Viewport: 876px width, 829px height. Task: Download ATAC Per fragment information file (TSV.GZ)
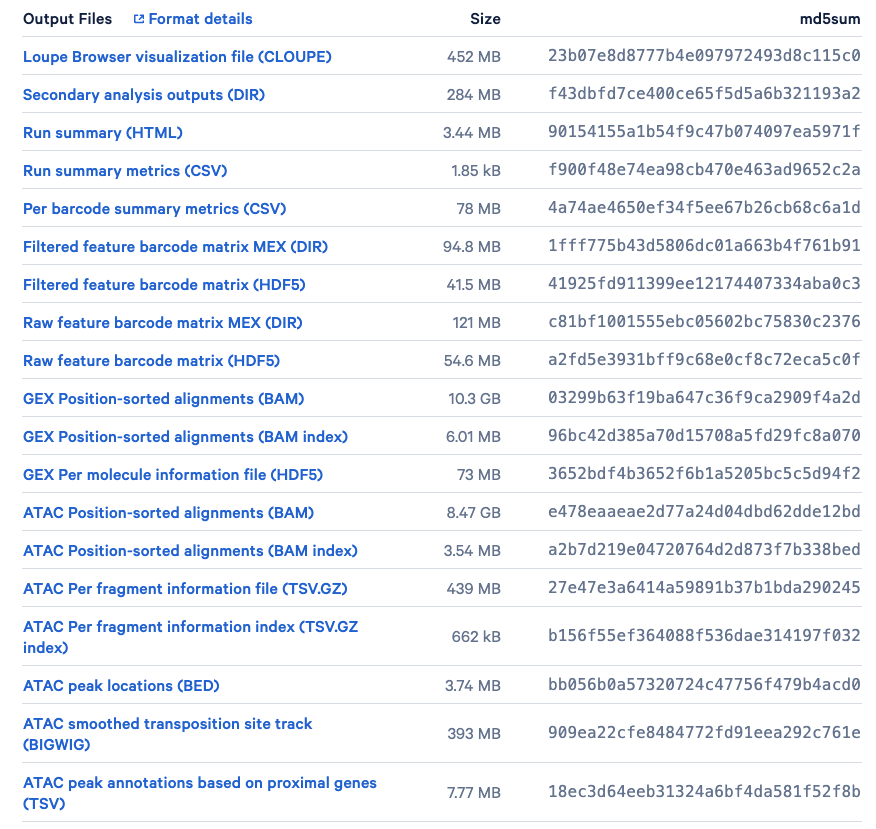pos(185,589)
